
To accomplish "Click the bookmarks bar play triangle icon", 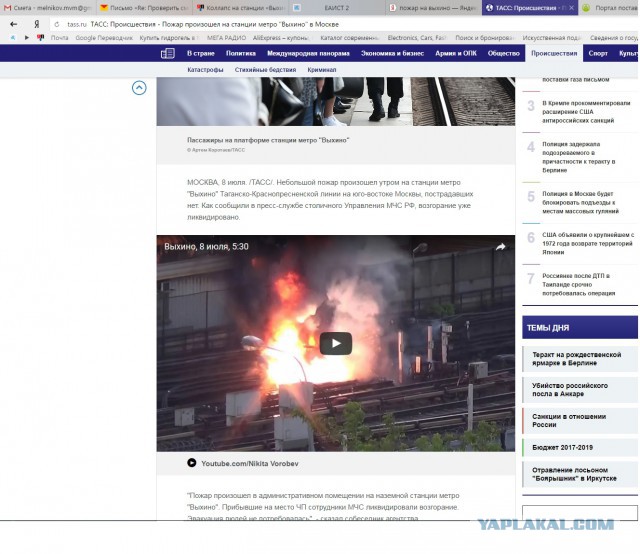I will [x=27, y=38].
